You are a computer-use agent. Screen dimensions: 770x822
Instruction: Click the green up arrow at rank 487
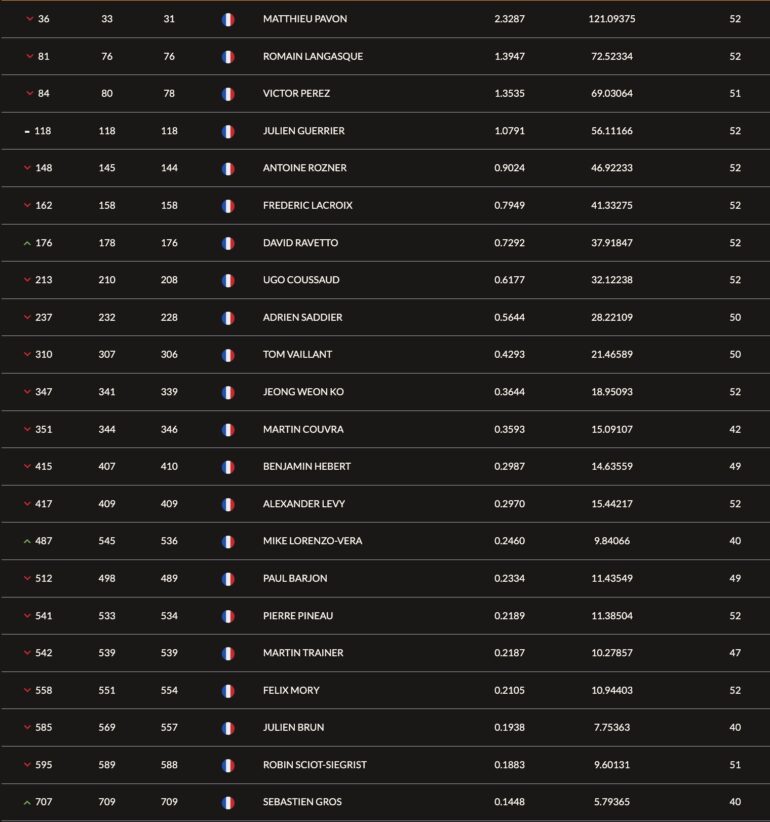[27, 541]
